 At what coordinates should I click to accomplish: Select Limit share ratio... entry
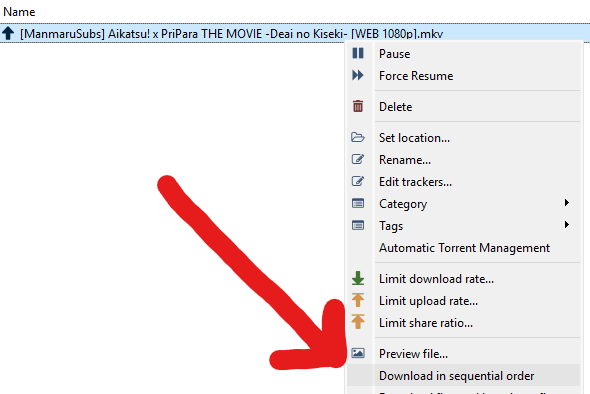(463, 323)
